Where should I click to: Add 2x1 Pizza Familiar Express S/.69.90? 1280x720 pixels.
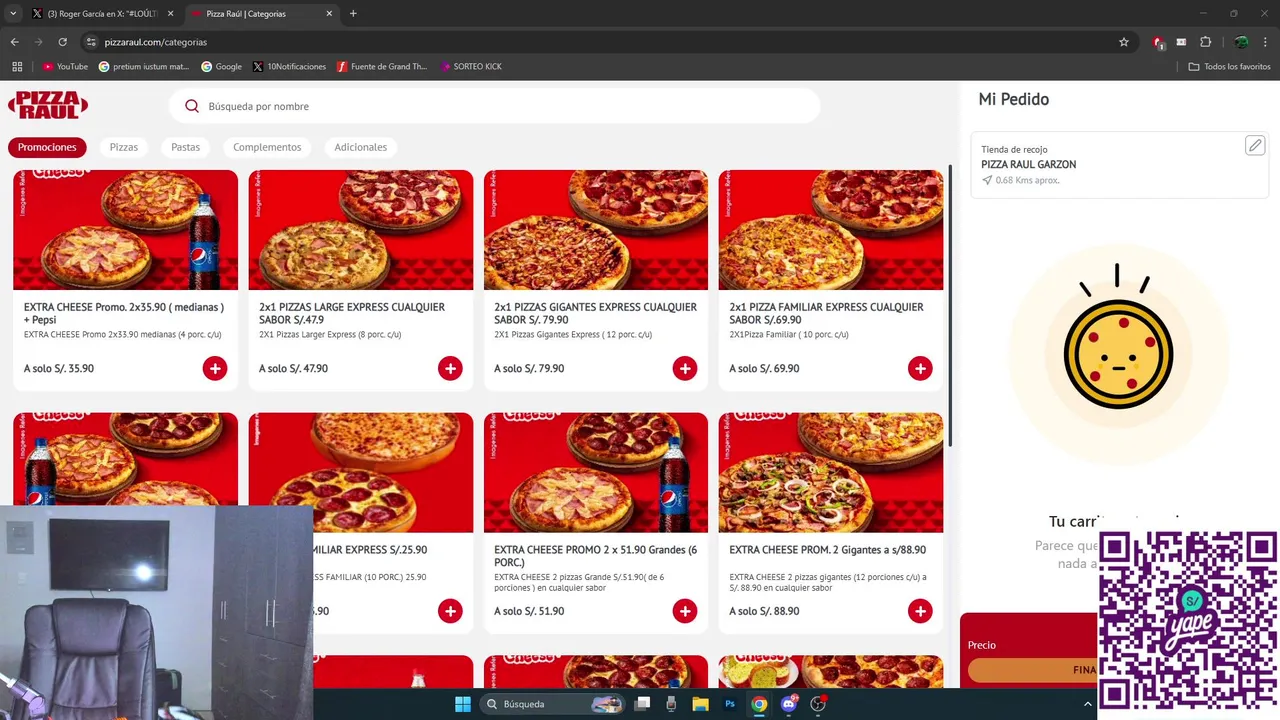(920, 368)
